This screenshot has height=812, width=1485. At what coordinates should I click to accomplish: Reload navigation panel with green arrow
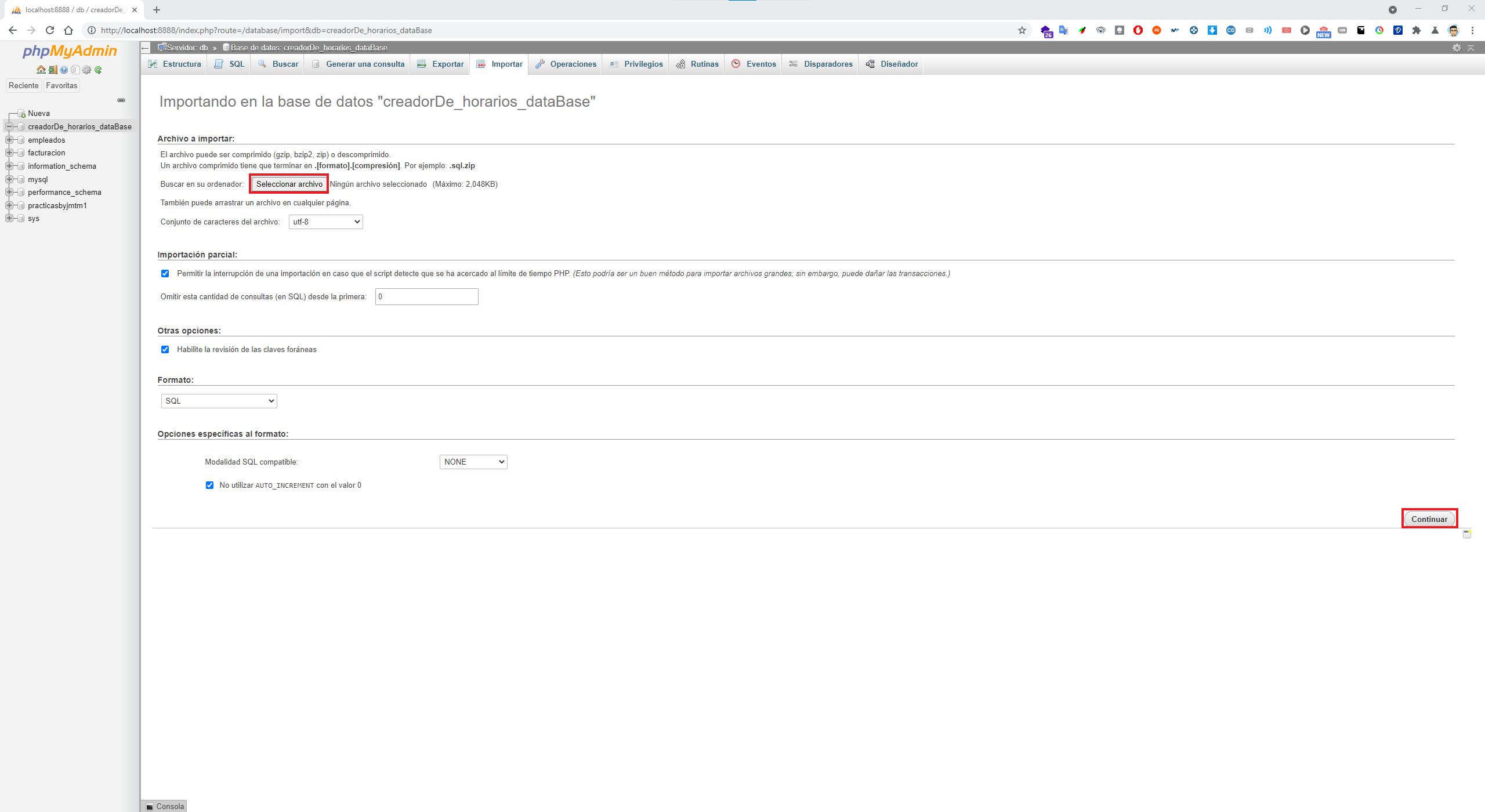pos(98,70)
